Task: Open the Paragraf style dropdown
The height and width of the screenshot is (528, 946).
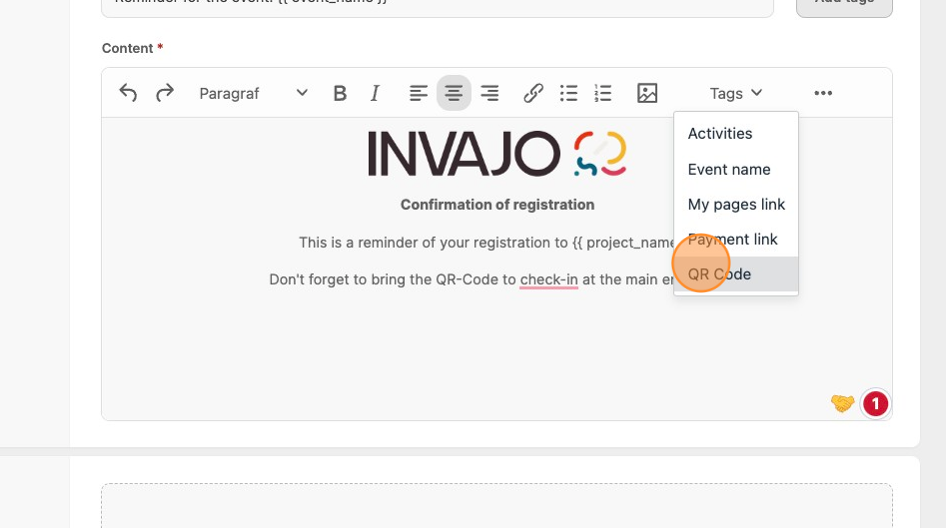Action: pyautogui.click(x=253, y=93)
